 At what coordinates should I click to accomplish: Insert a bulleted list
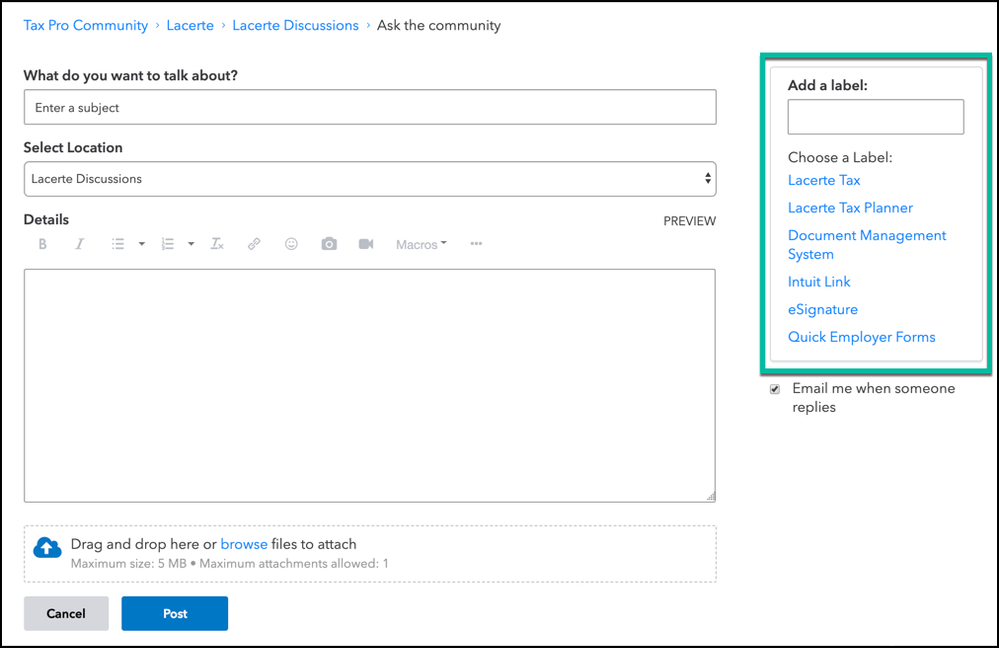(x=118, y=244)
